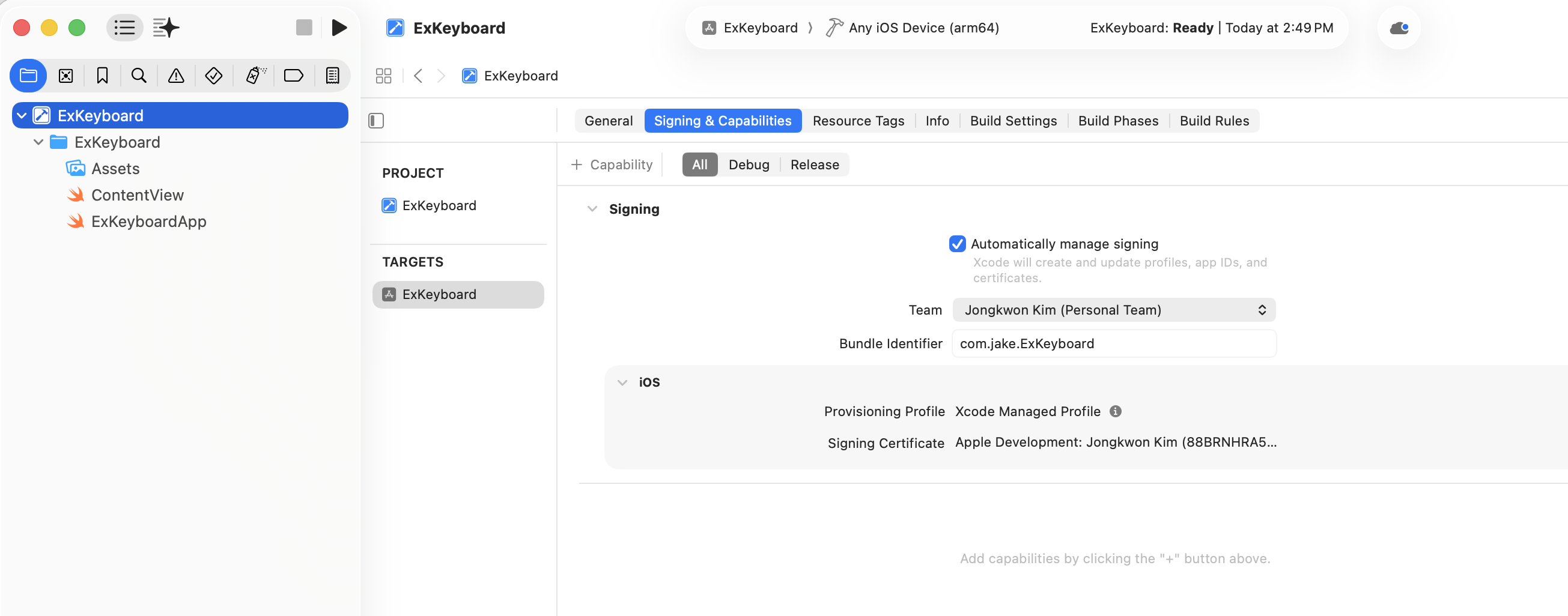Open the coding assistant sparkle icon
This screenshot has width=1568, height=616.
tap(166, 28)
